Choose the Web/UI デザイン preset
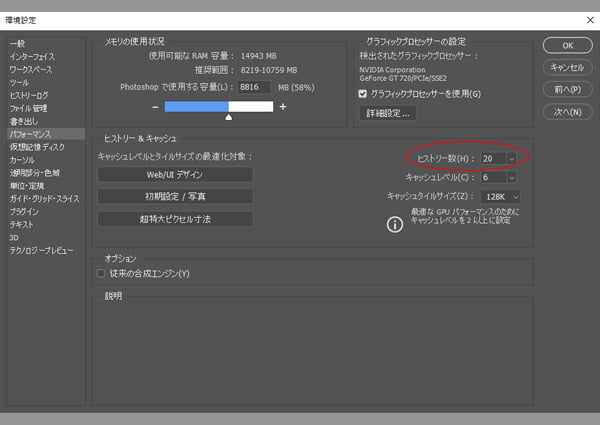 [175, 175]
